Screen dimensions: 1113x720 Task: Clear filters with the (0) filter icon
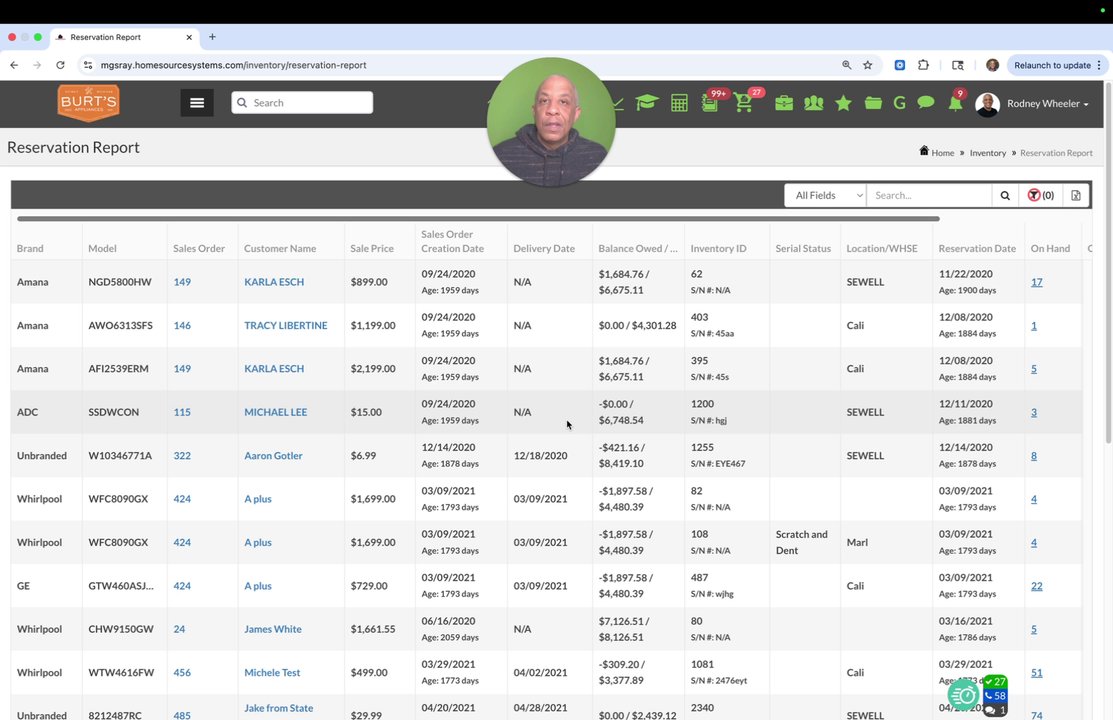tap(1041, 195)
